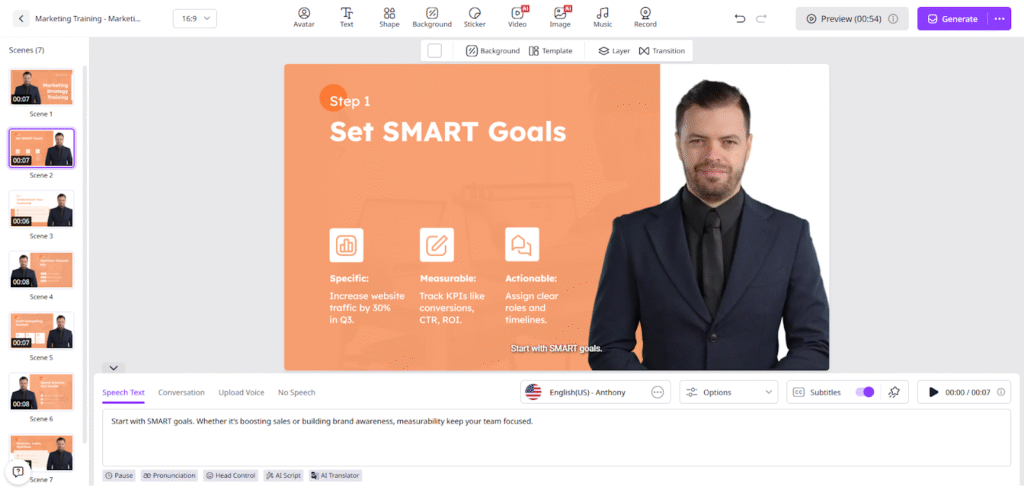1024x490 pixels.
Task: Switch to the Upload Voice tab
Action: (242, 393)
